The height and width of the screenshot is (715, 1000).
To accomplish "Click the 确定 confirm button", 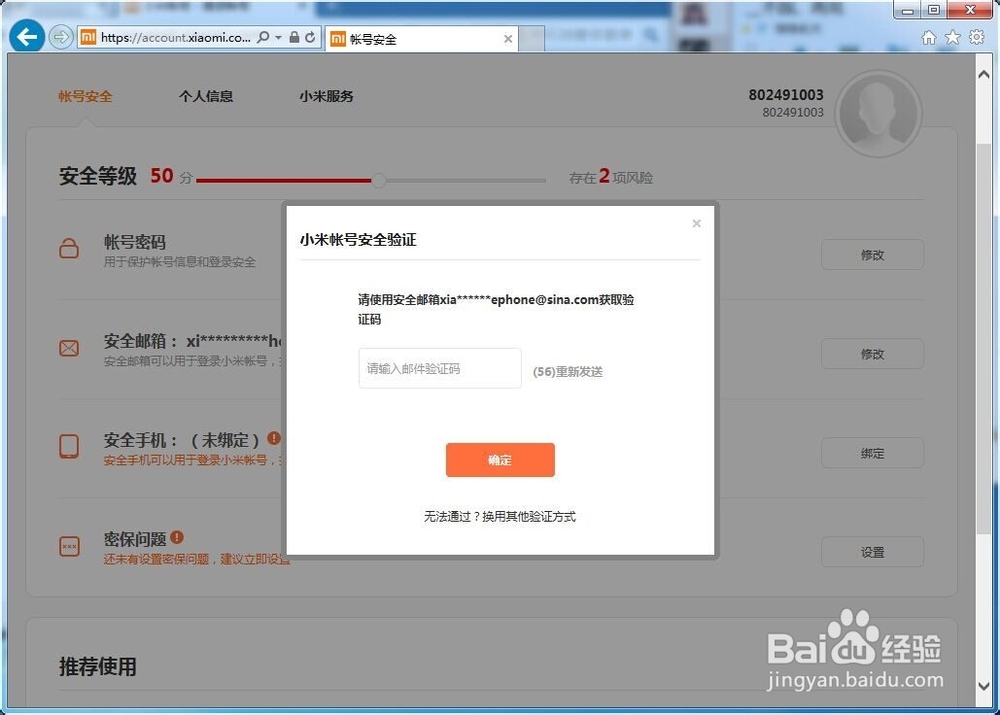I will click(x=500, y=460).
